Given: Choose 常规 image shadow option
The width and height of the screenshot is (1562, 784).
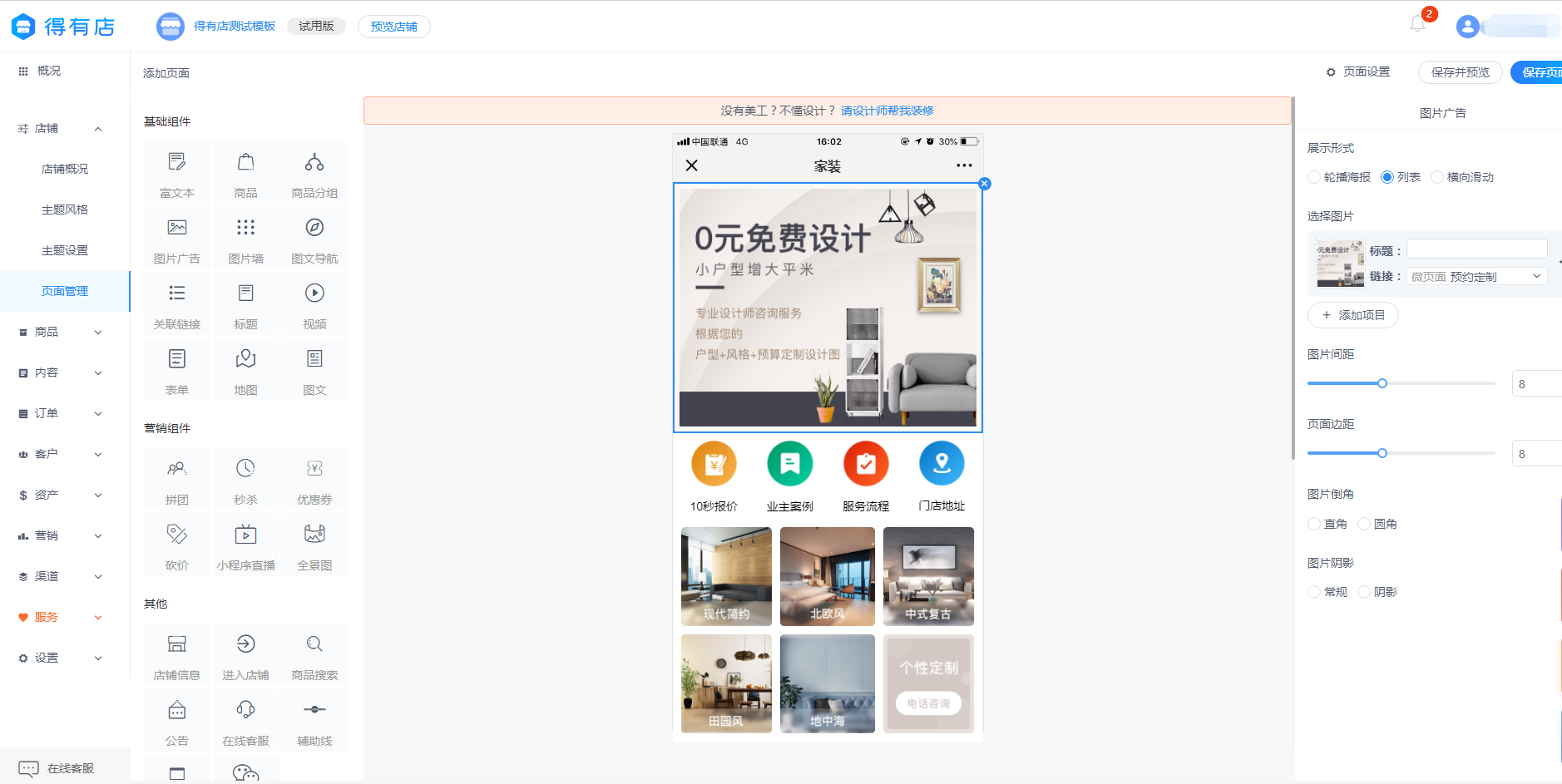Looking at the screenshot, I should pyautogui.click(x=1327, y=592).
